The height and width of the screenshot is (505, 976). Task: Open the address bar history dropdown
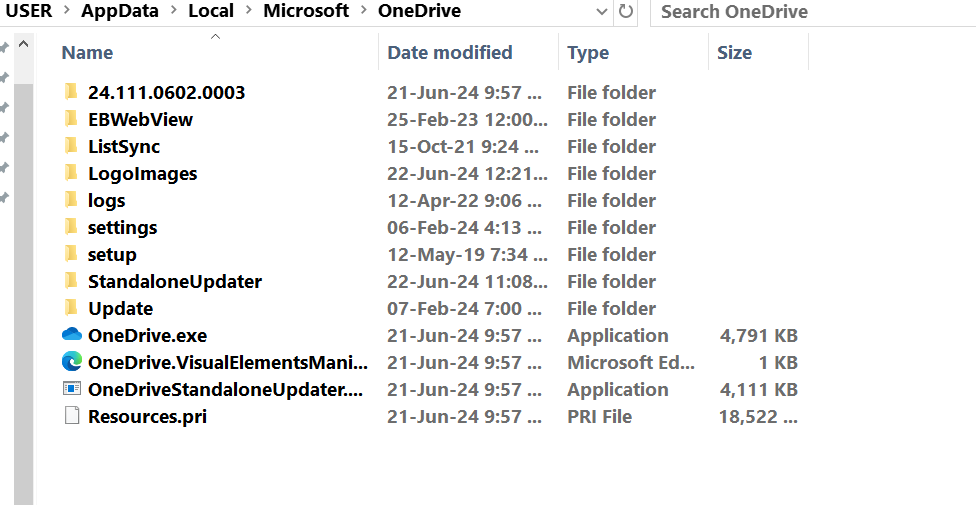point(601,11)
